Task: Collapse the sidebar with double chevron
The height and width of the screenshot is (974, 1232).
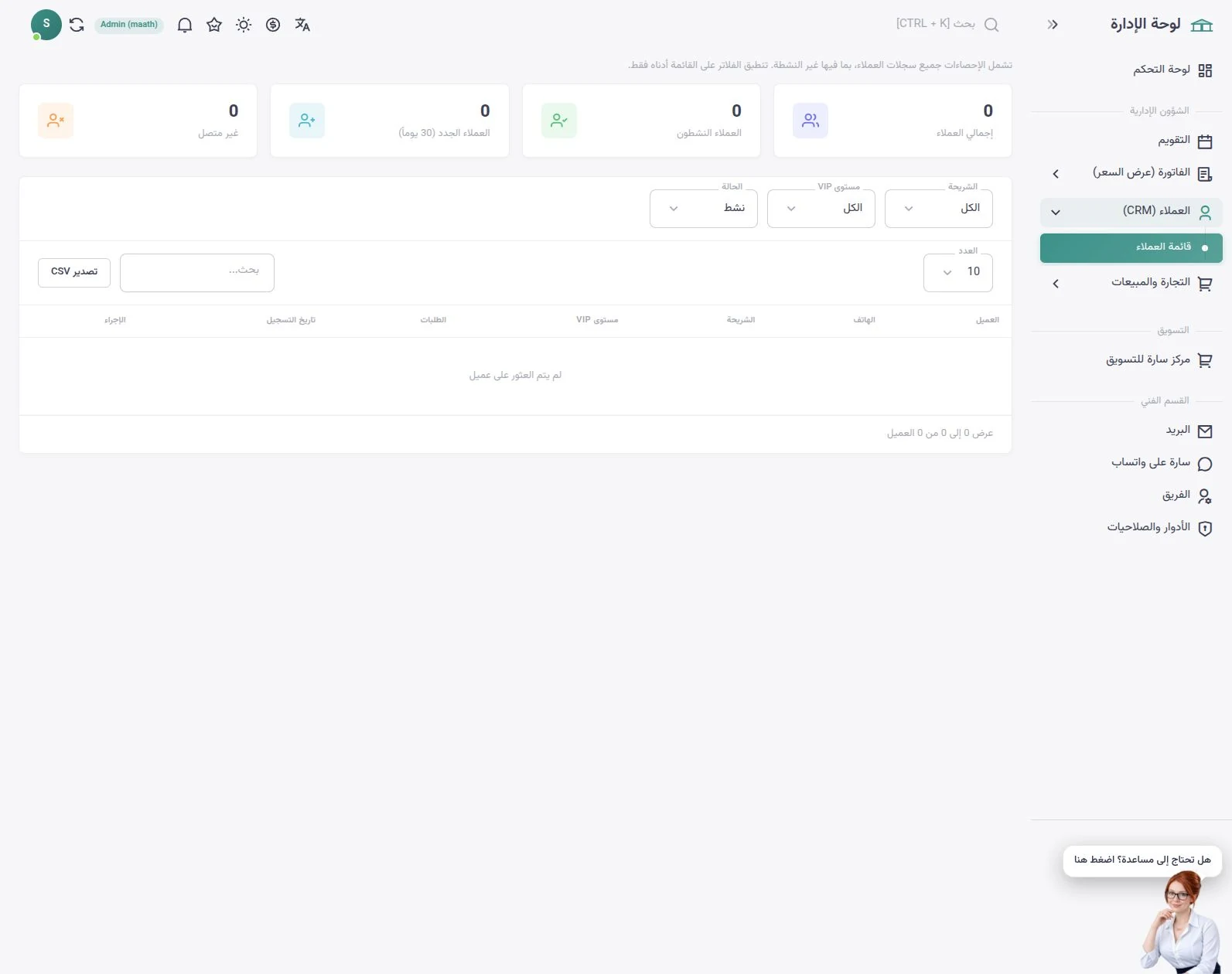Action: tap(1053, 25)
